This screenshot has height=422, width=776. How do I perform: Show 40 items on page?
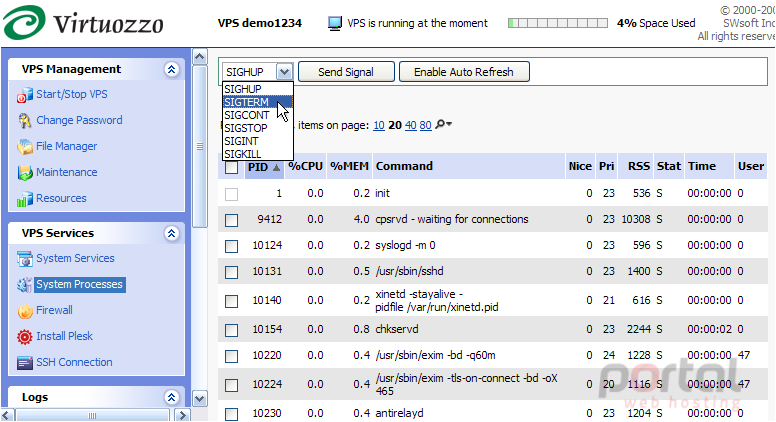pos(410,125)
